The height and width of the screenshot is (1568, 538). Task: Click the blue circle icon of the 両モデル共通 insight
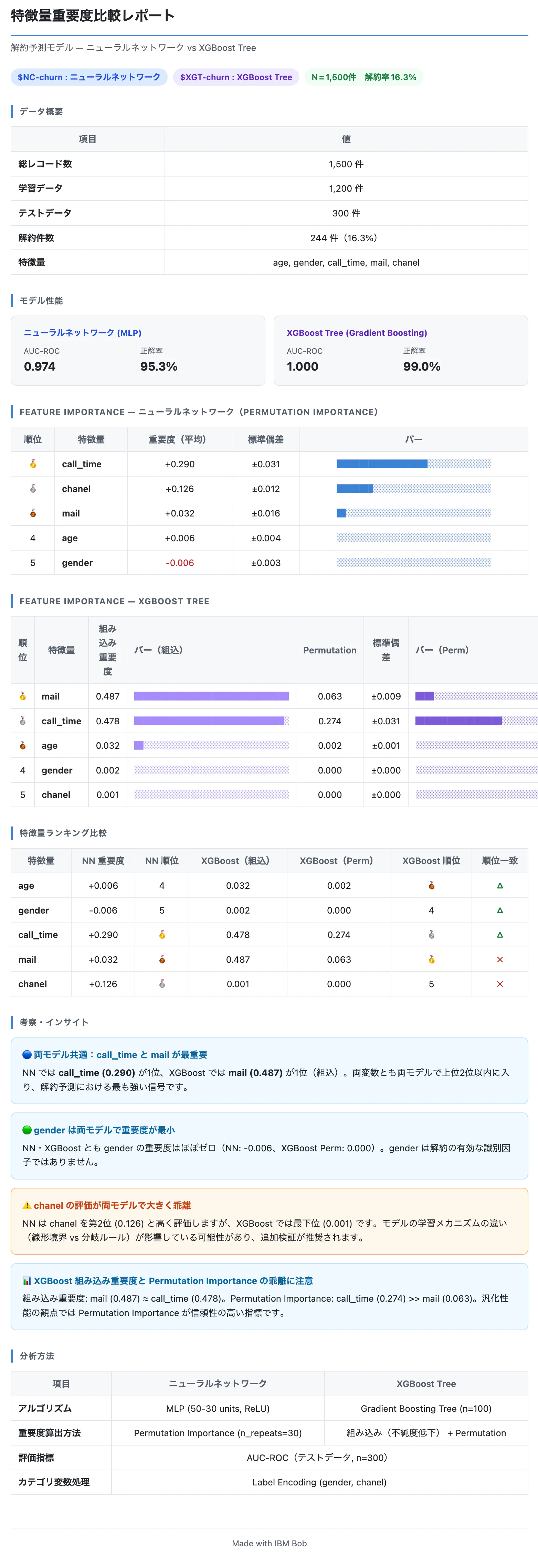[27, 1055]
